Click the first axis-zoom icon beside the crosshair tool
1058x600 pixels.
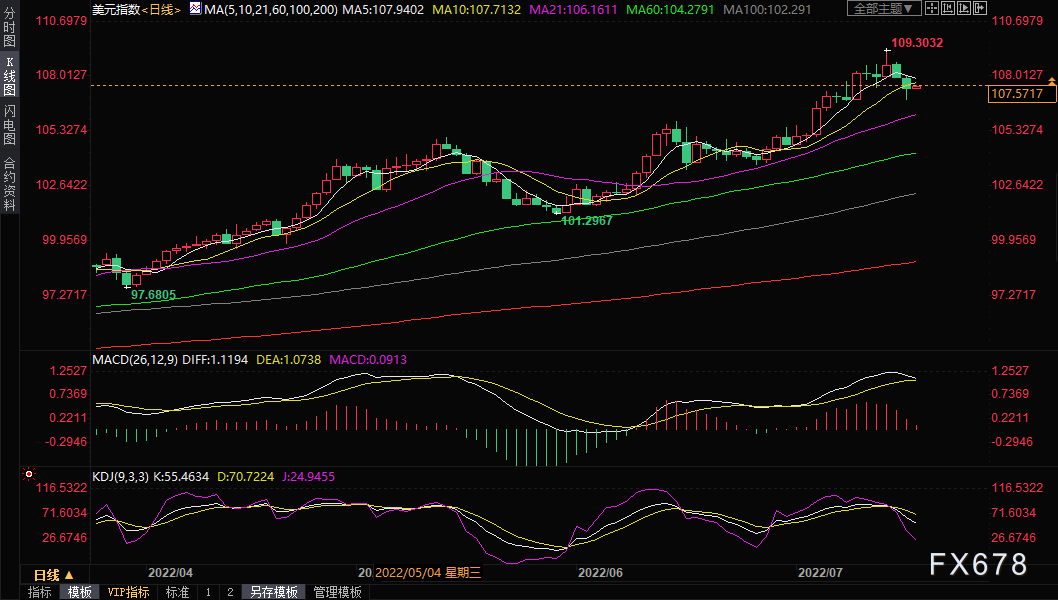(x=947, y=8)
